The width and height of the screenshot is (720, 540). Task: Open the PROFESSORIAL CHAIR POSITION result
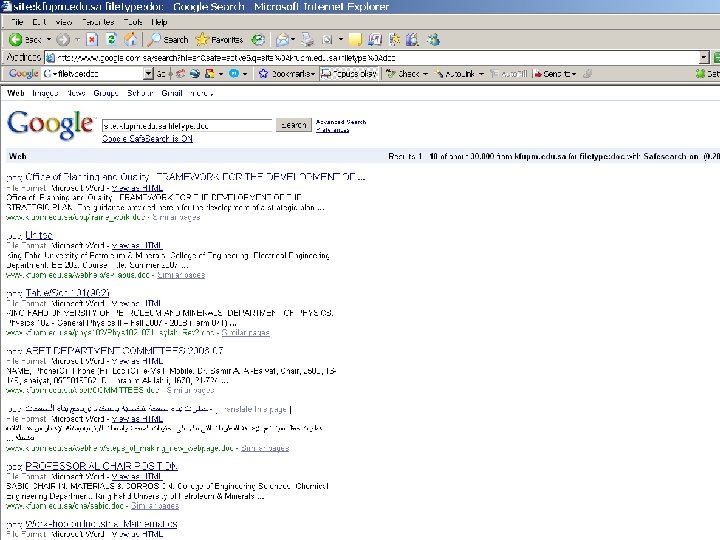[x=101, y=466]
